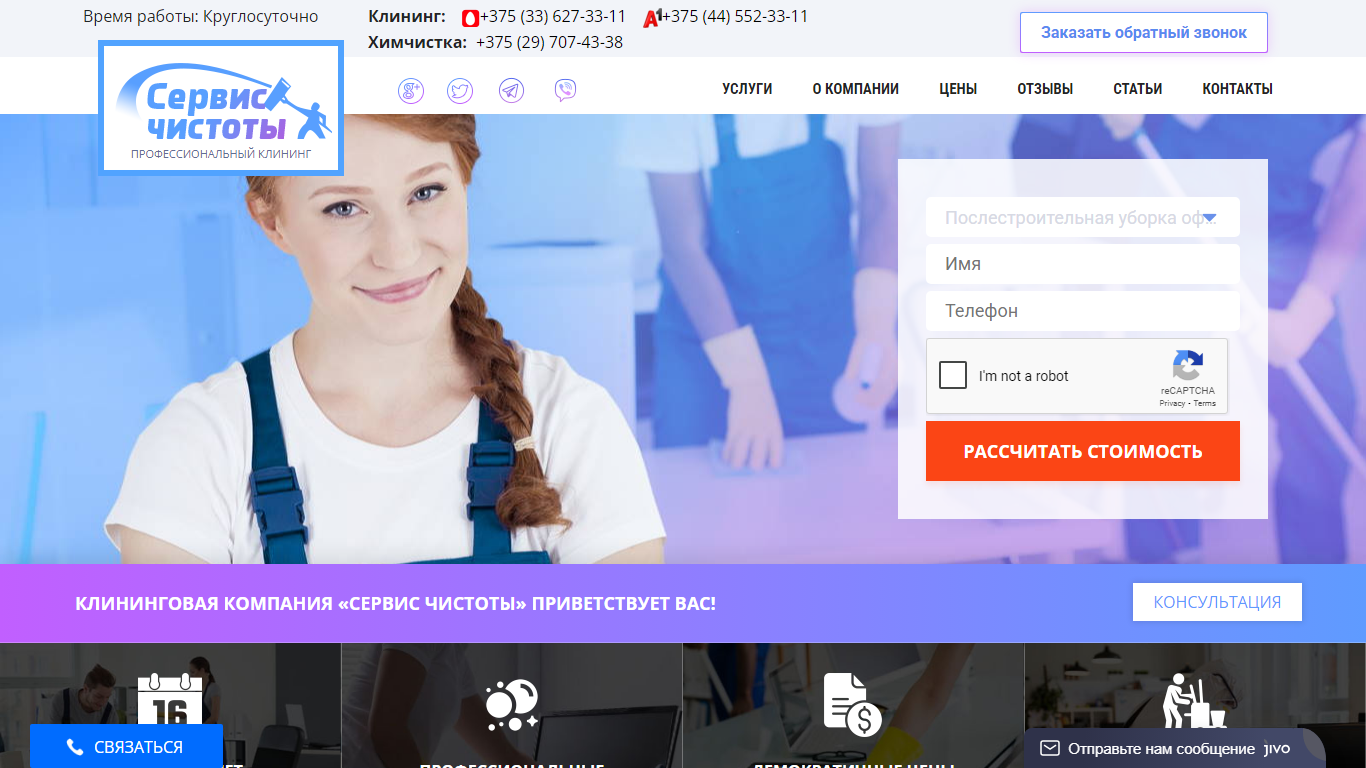This screenshot has height=768, width=1366.
Task: Open the Telegram social icon
Action: point(511,91)
